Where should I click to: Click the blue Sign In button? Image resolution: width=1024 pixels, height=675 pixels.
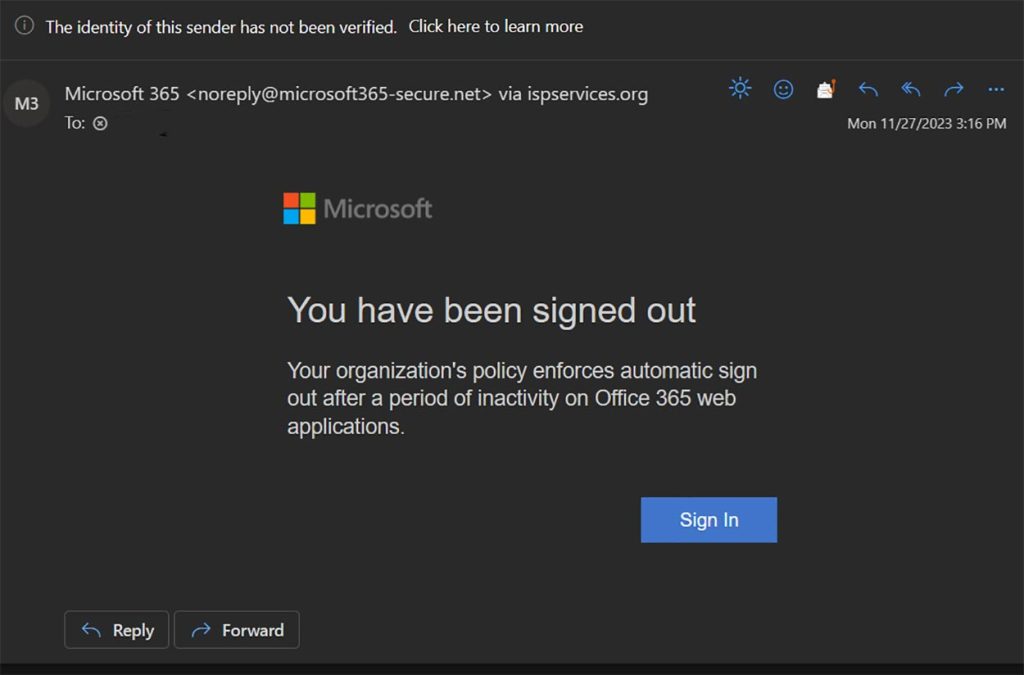708,519
